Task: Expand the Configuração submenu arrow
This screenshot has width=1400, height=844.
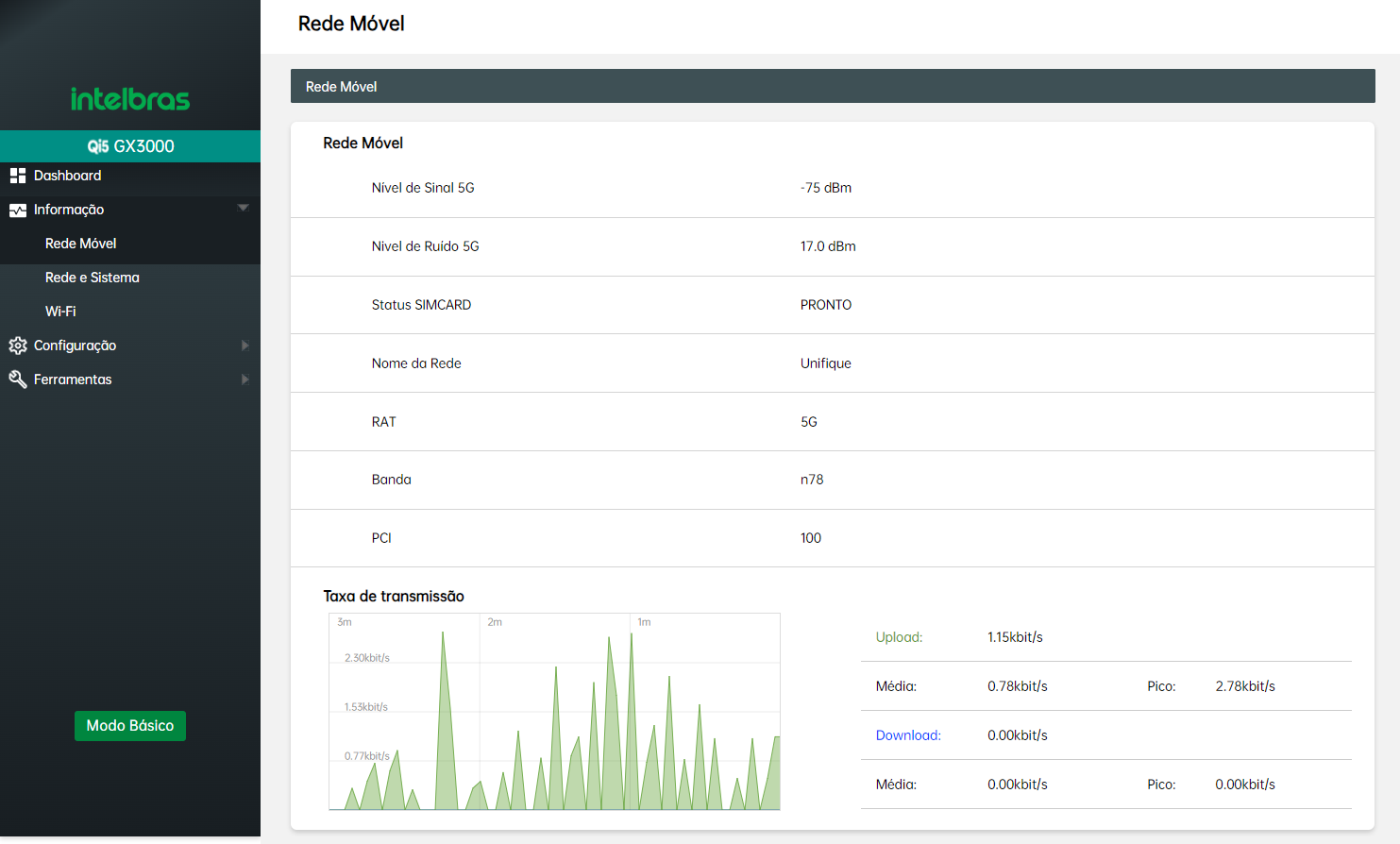Action: tap(245, 346)
